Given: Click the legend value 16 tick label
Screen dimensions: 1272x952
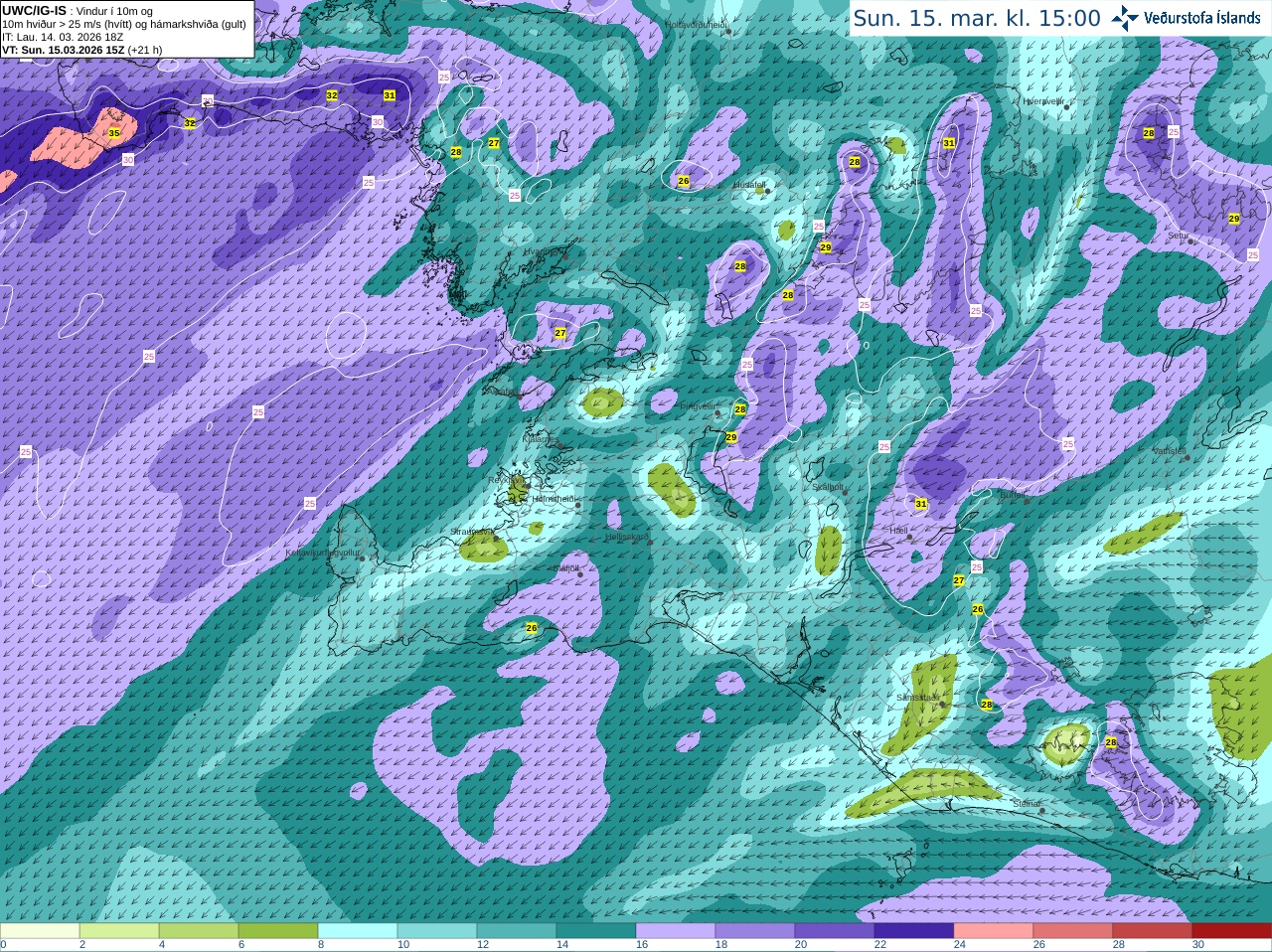Looking at the screenshot, I should click(642, 945).
